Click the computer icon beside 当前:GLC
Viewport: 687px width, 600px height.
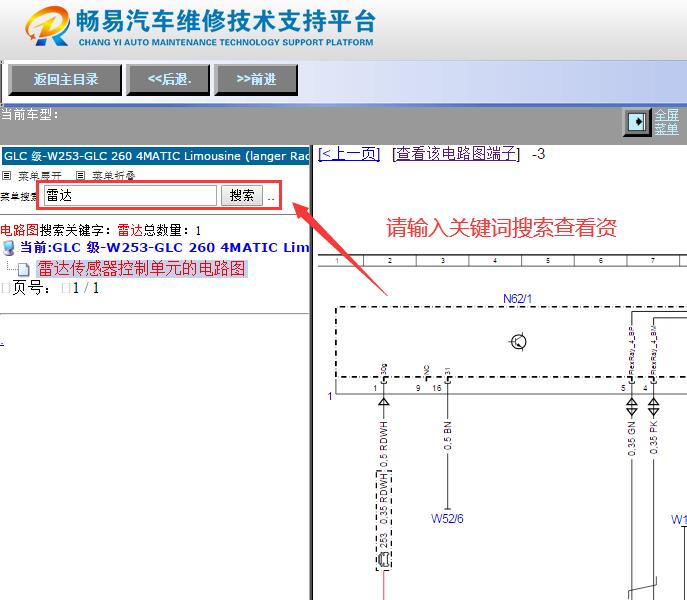tap(8, 248)
